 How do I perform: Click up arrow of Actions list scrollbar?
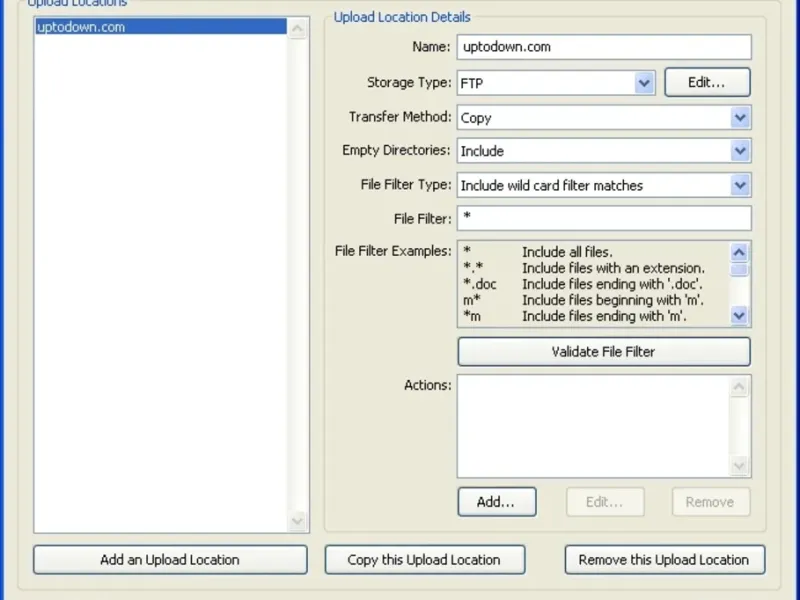pos(739,387)
